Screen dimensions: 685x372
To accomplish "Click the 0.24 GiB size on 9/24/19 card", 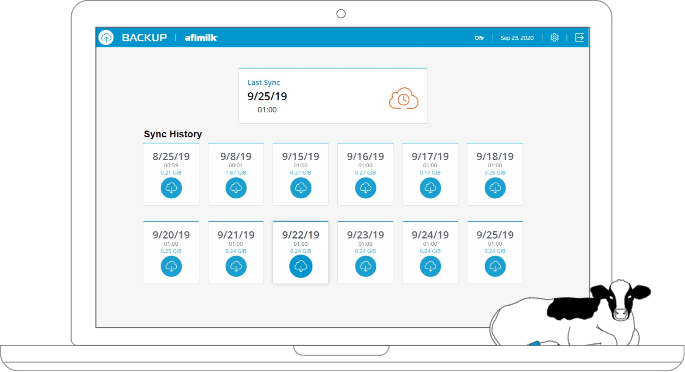I will [430, 251].
